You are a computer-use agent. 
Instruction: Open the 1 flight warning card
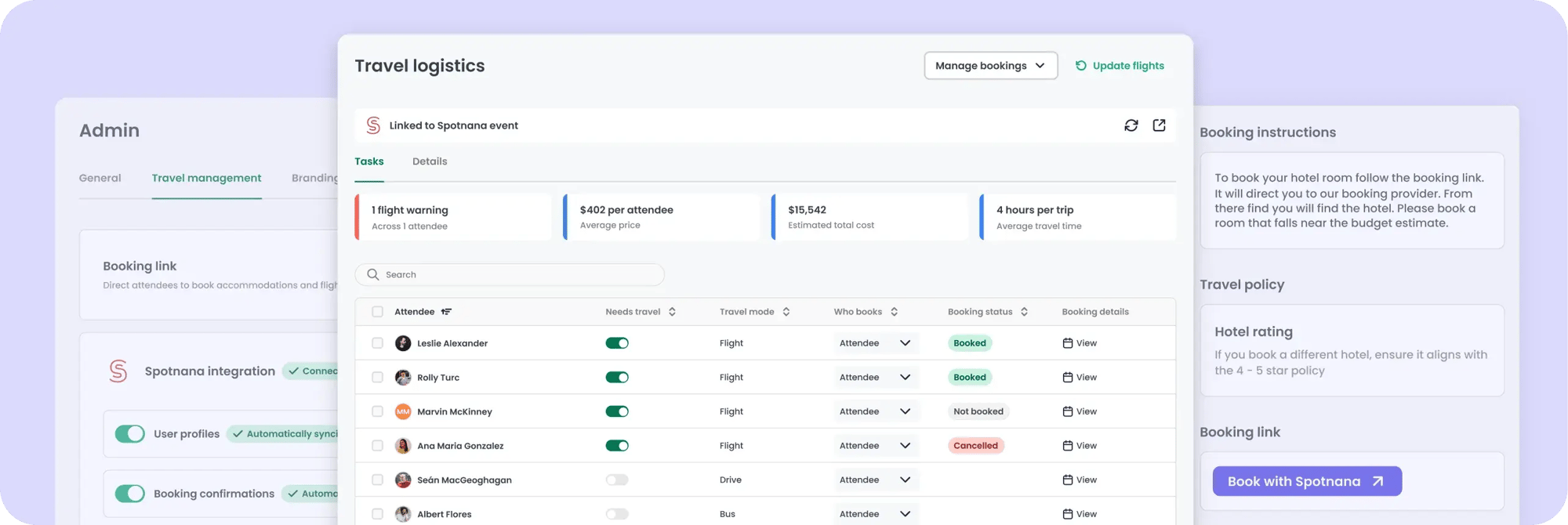point(453,217)
